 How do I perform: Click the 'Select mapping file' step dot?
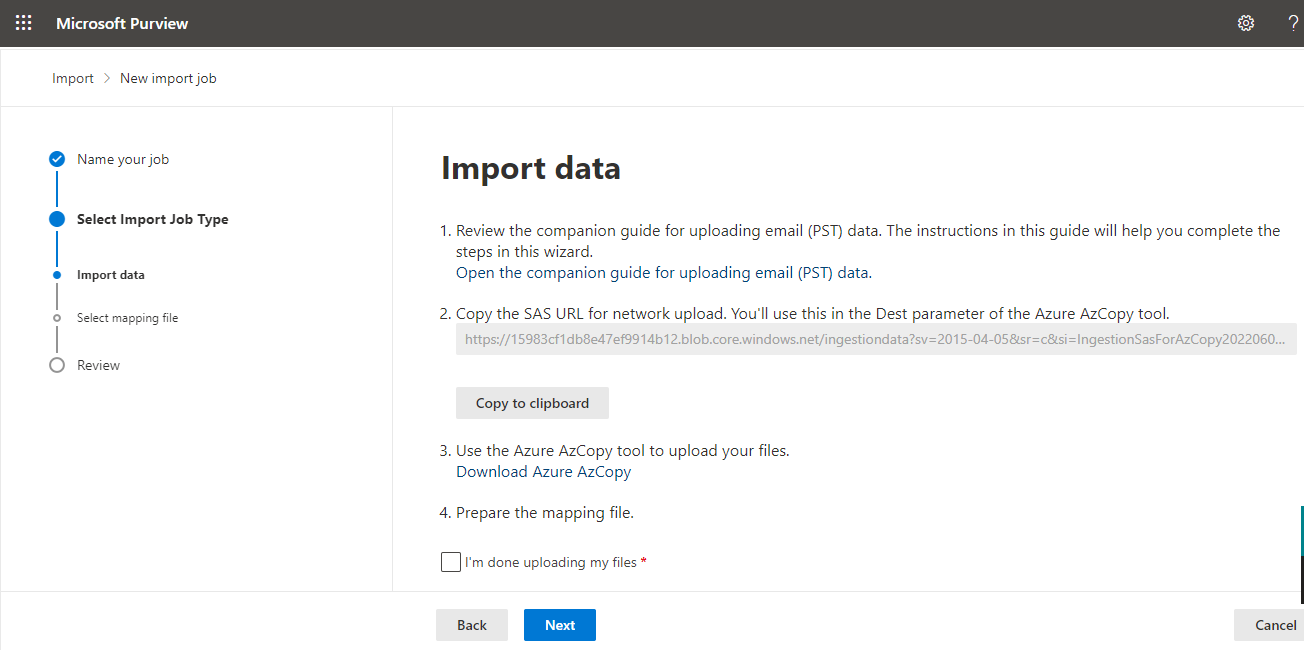pyautogui.click(x=57, y=318)
